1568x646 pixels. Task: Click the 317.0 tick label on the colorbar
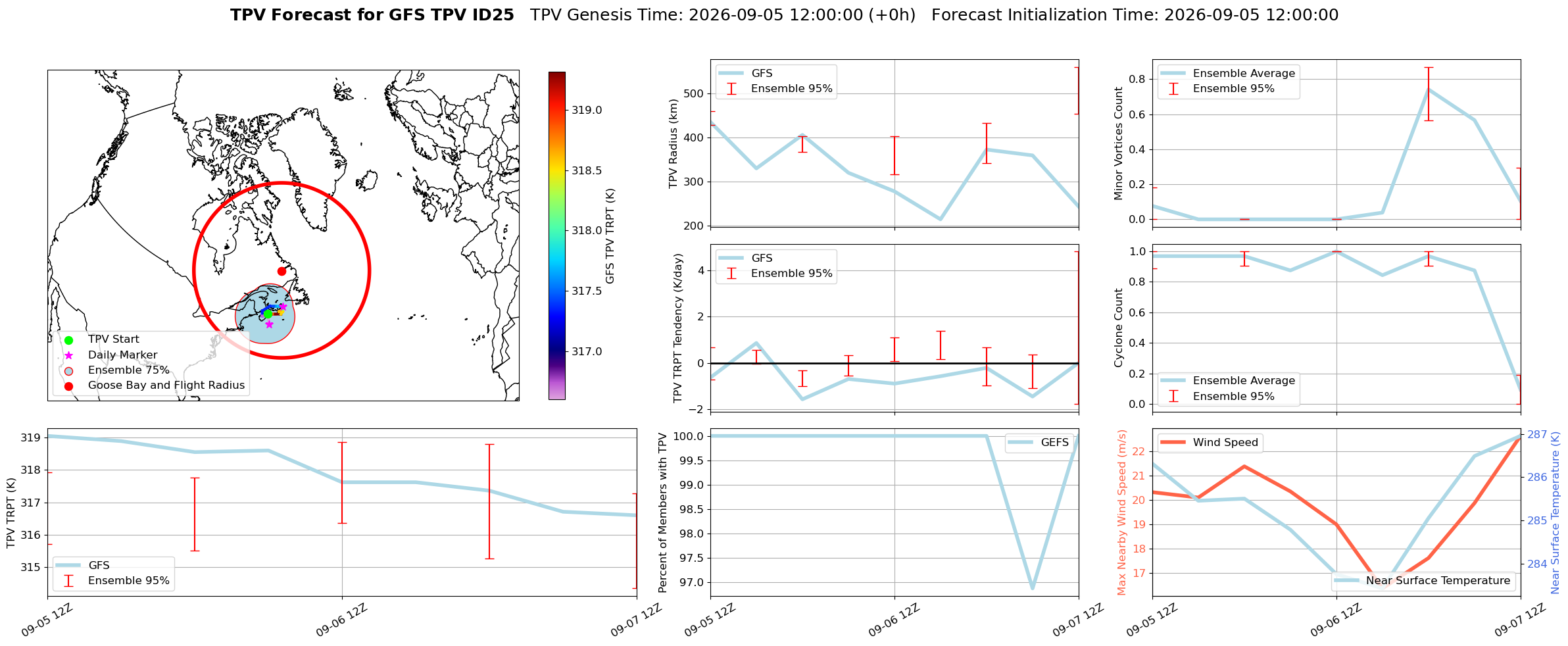(587, 351)
